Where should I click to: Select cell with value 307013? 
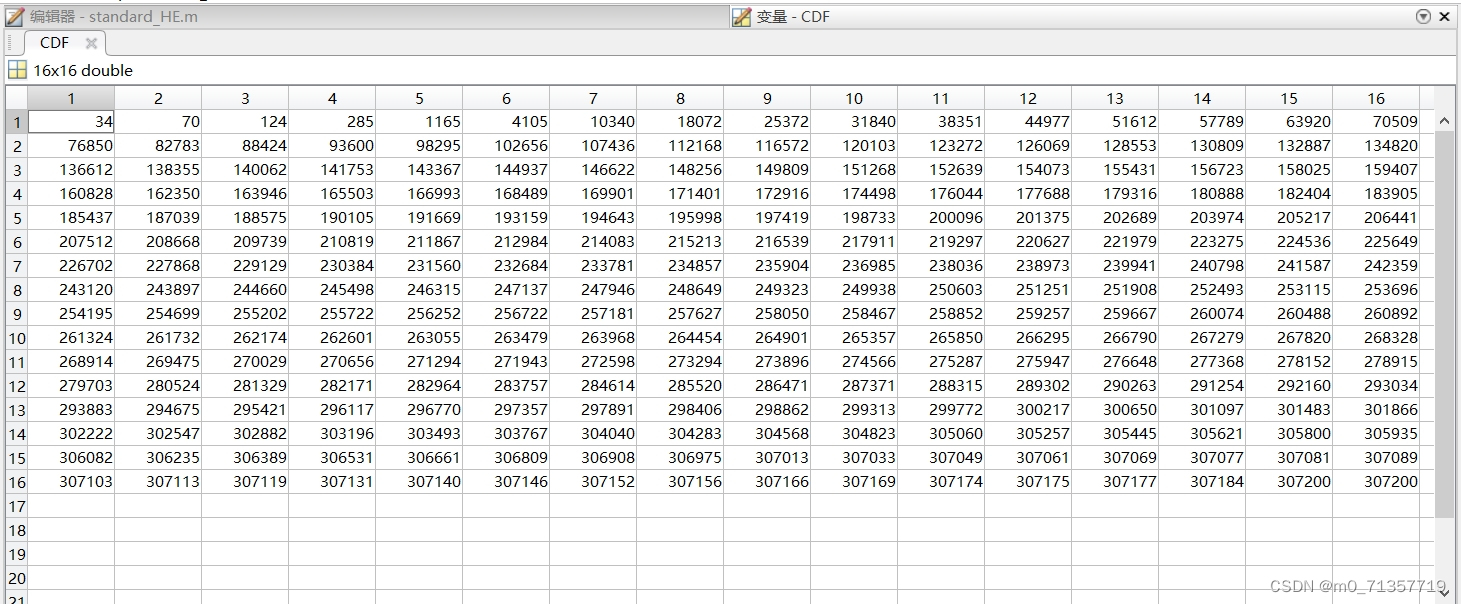[767, 457]
